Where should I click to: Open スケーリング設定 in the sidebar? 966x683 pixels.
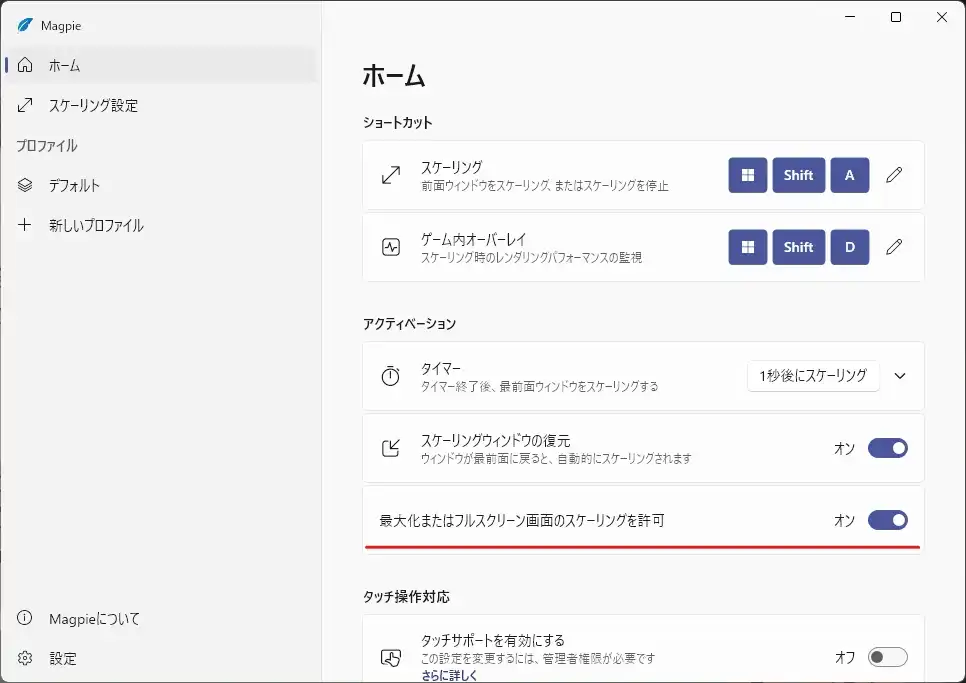93,105
